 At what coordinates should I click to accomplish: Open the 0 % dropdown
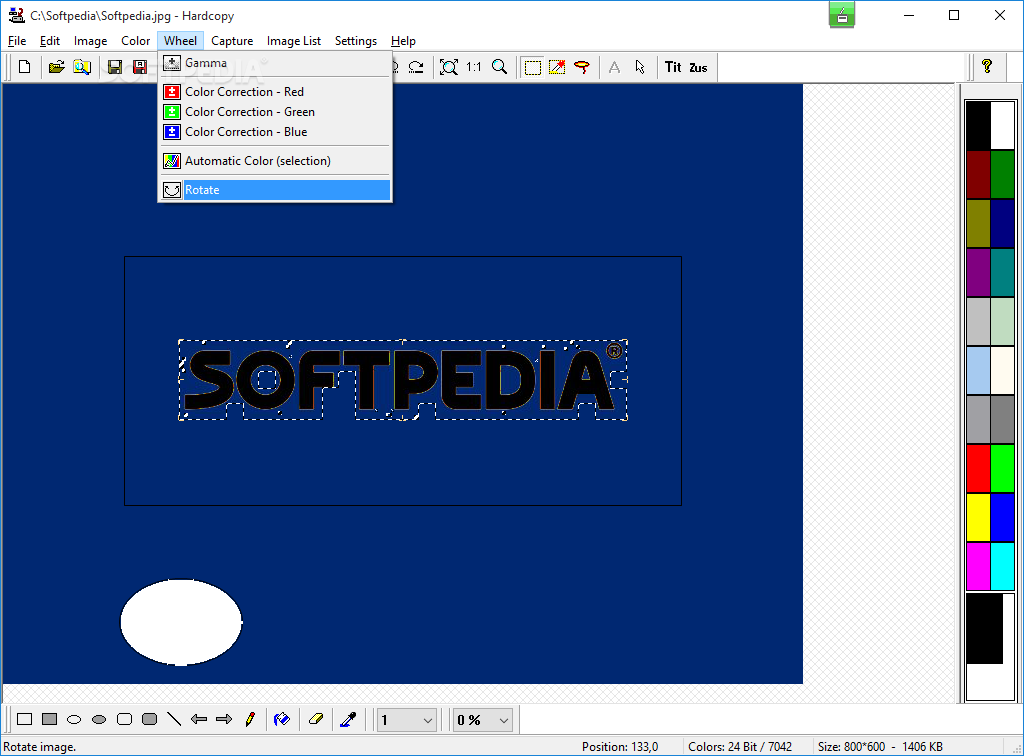point(483,720)
